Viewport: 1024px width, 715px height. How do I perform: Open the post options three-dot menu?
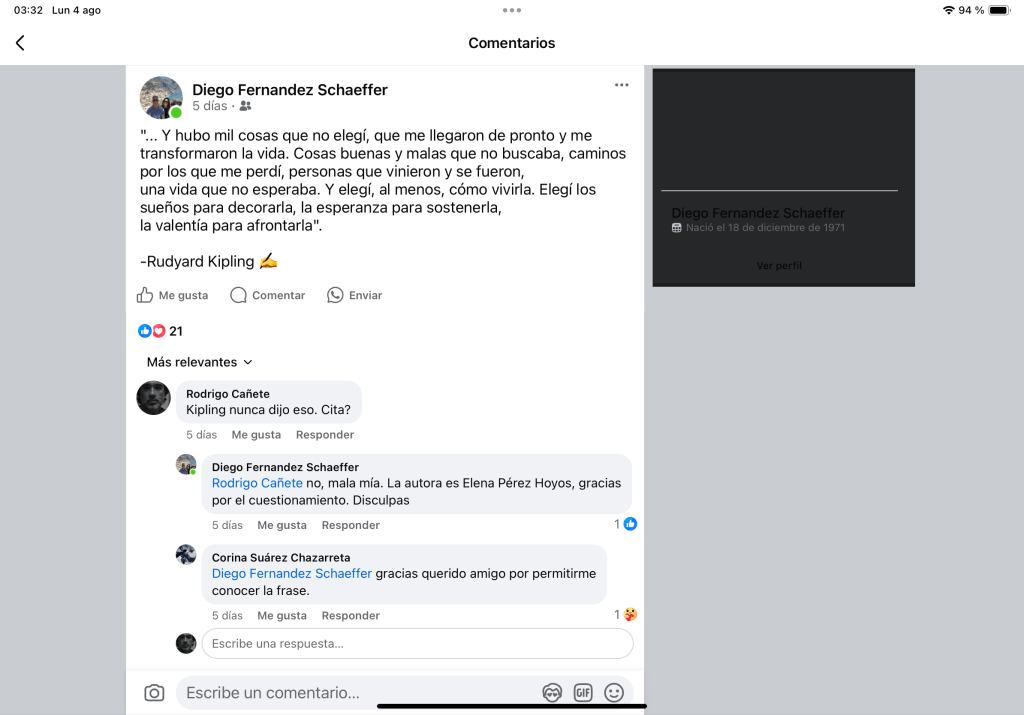tap(622, 86)
